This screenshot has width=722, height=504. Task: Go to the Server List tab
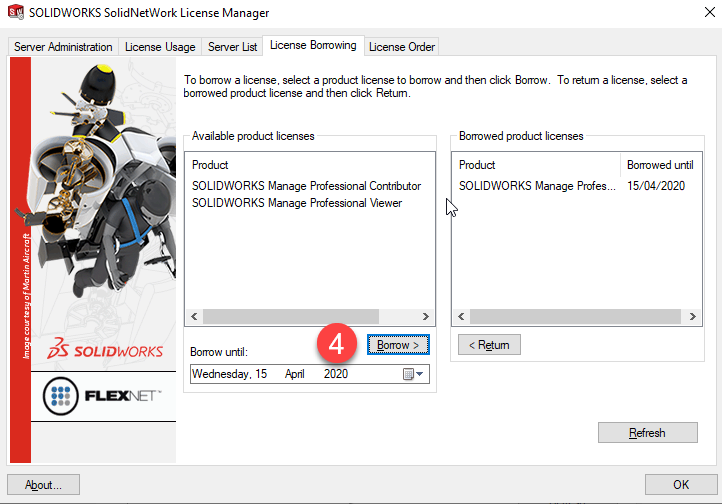[231, 47]
